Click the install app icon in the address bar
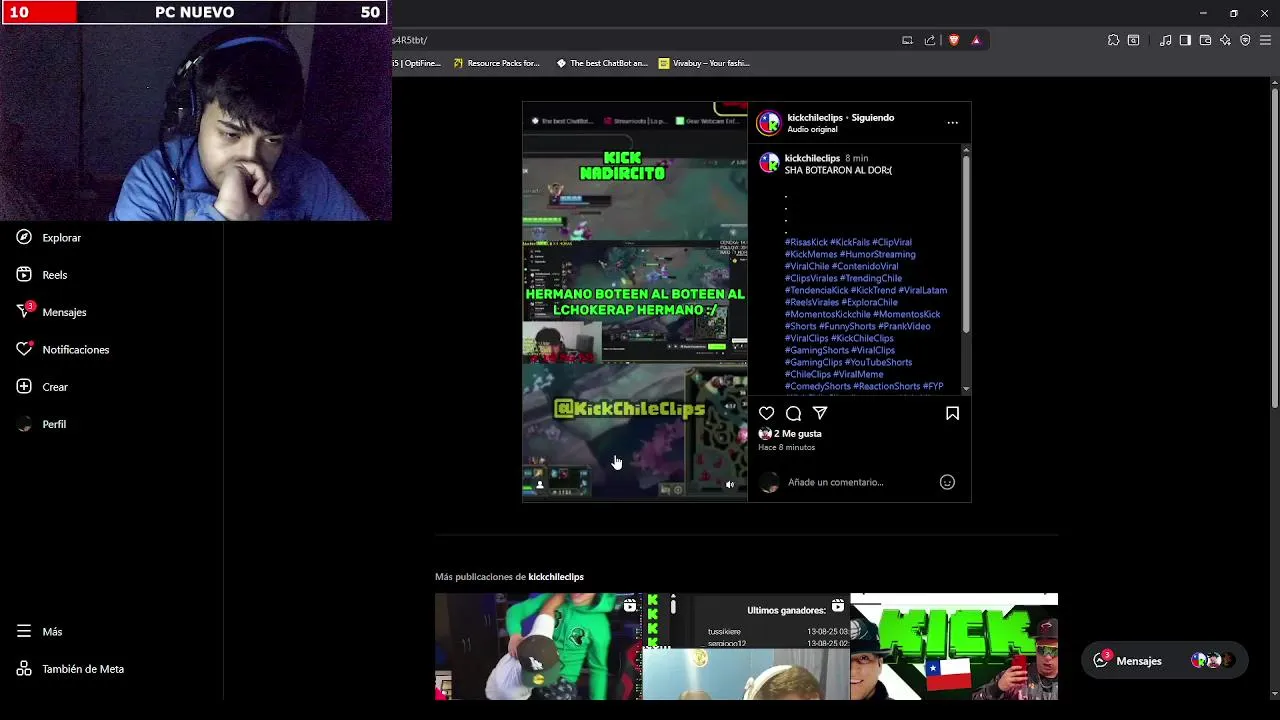Viewport: 1280px width, 720px height. coord(907,40)
